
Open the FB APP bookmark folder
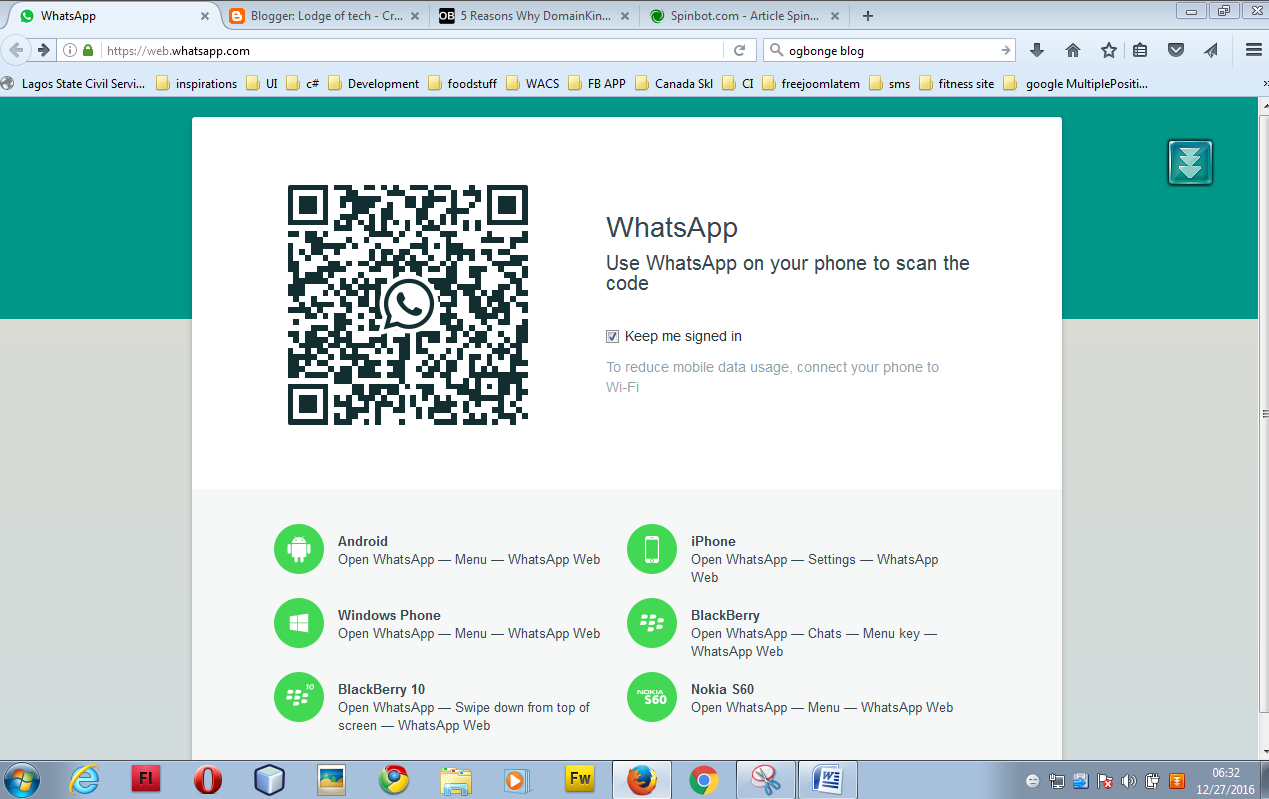(x=597, y=84)
